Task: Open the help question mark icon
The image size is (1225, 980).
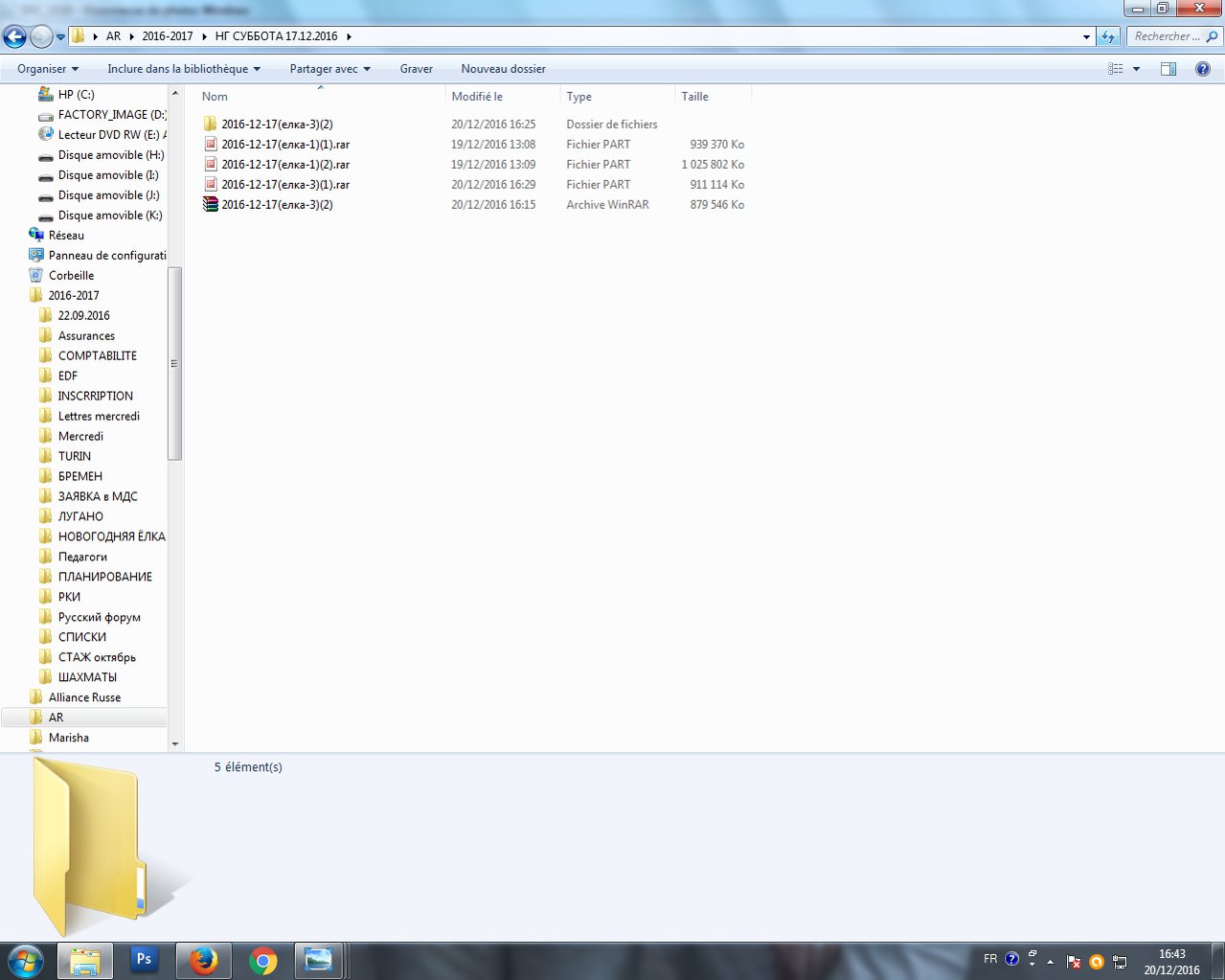Action: pyautogui.click(x=1202, y=69)
